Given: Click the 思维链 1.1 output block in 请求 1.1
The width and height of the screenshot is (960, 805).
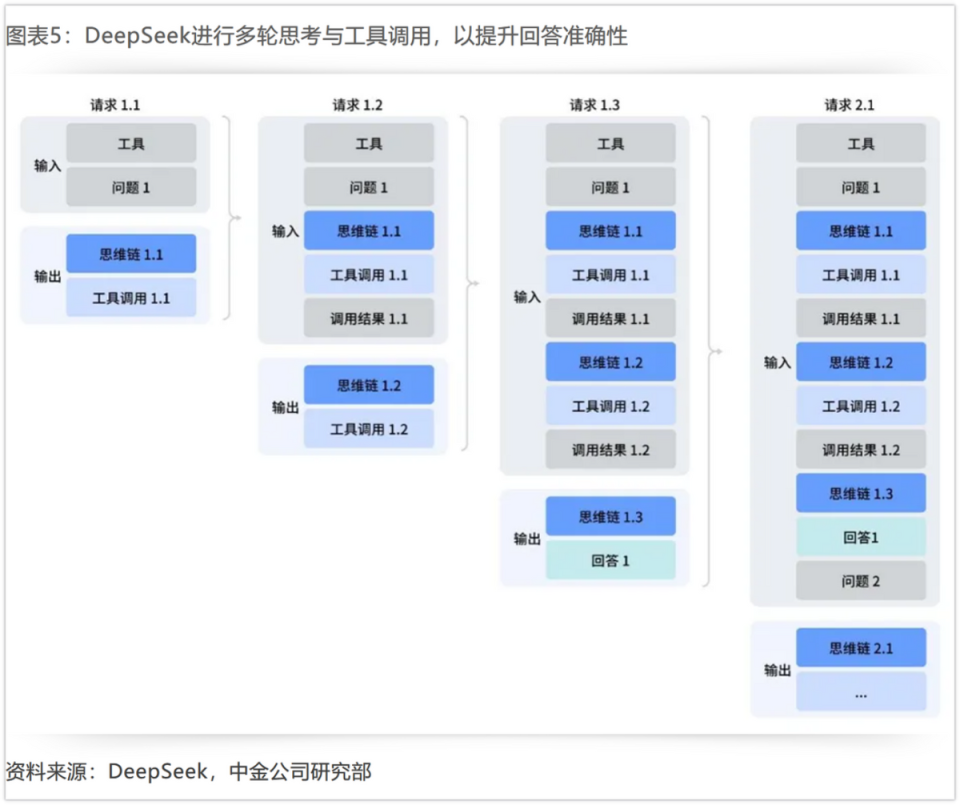Looking at the screenshot, I should click(131, 254).
